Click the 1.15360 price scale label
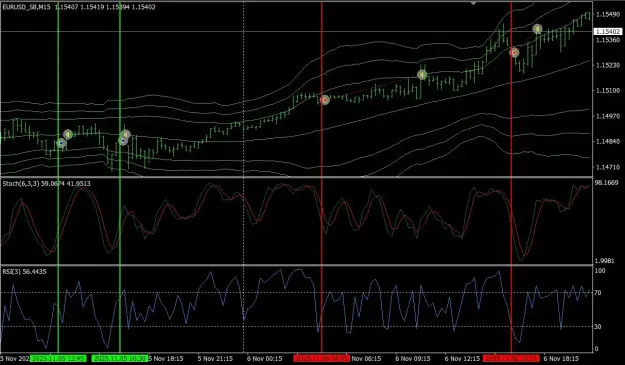Screen dimensions: 625x365 [607, 40]
